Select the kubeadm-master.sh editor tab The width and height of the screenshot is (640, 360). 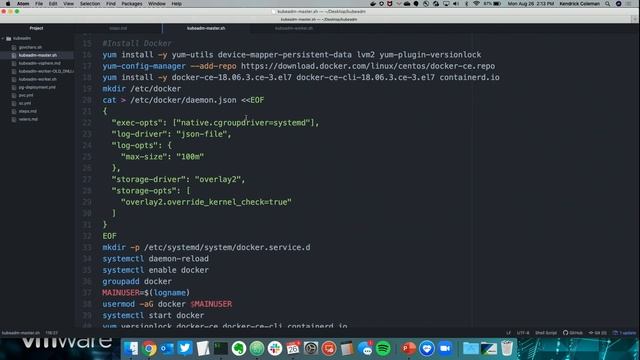tap(206, 28)
